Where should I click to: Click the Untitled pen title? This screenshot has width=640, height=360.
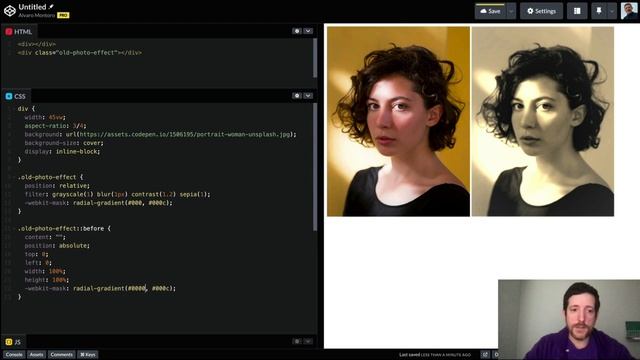point(32,7)
